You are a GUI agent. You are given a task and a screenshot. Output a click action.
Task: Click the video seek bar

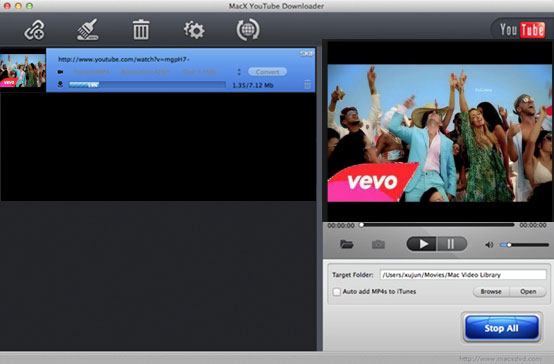click(437, 225)
